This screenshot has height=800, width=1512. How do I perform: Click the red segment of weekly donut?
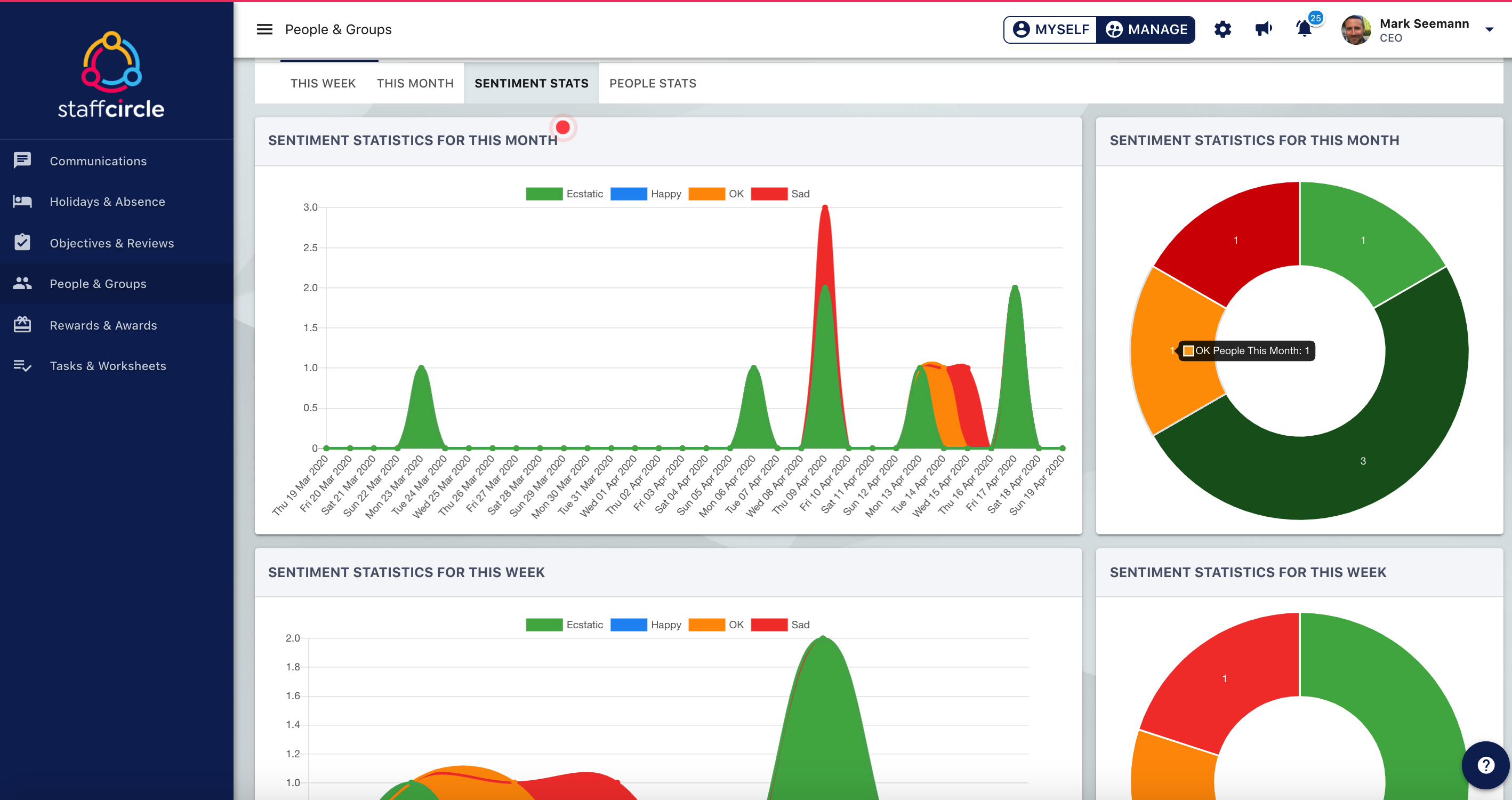click(1225, 678)
